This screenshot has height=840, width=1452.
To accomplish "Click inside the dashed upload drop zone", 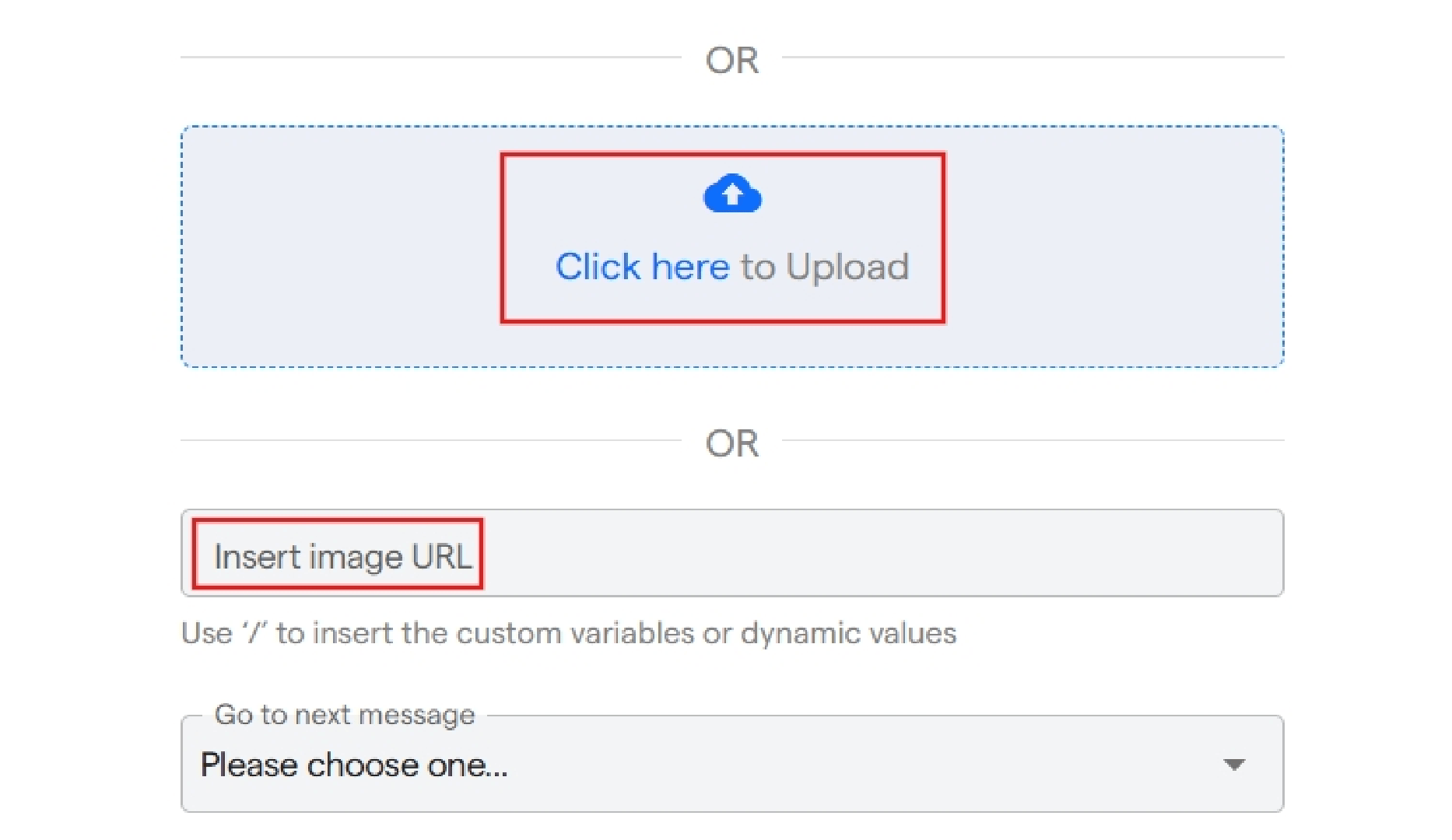I will [732, 246].
